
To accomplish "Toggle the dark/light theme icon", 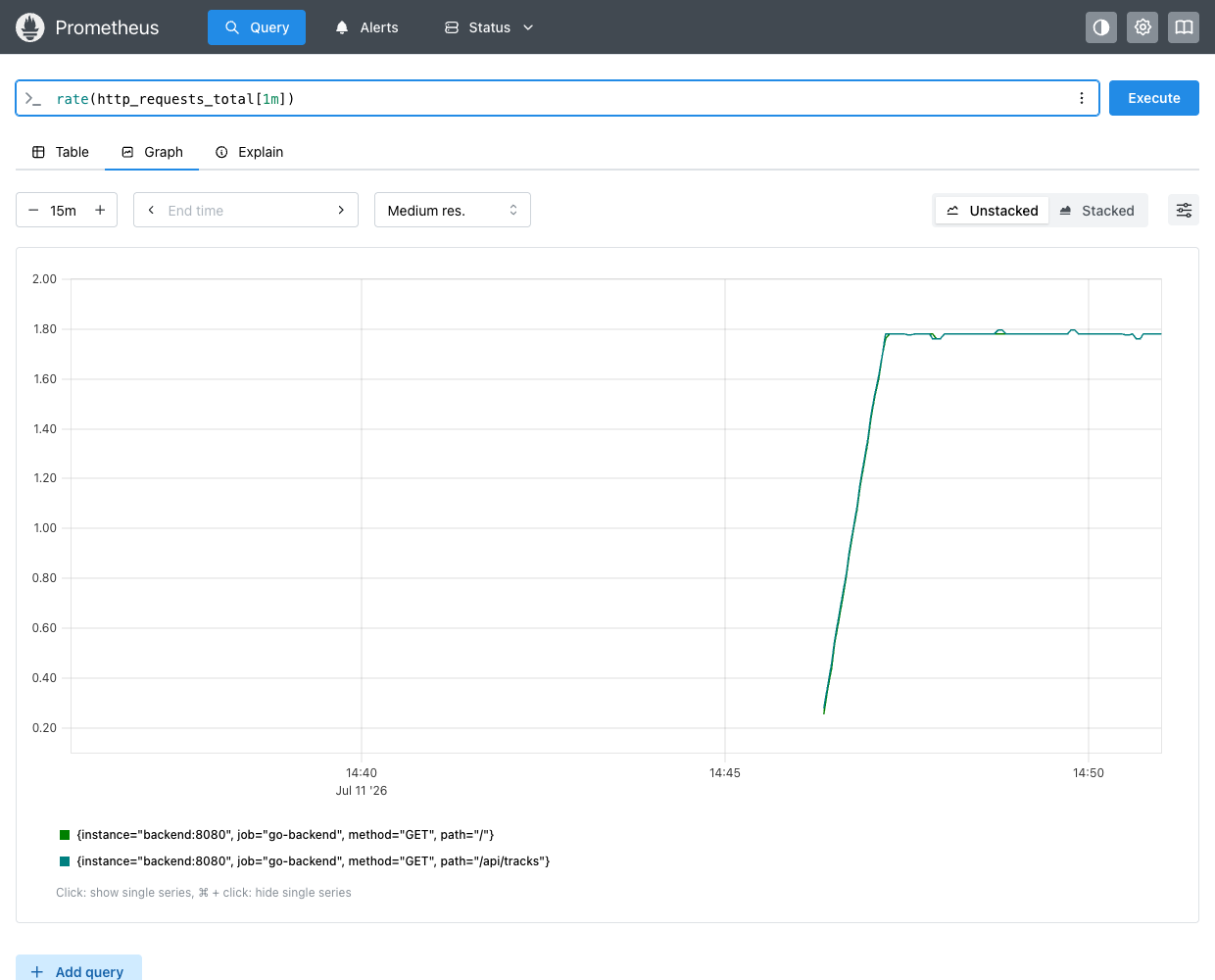I will (1101, 27).
